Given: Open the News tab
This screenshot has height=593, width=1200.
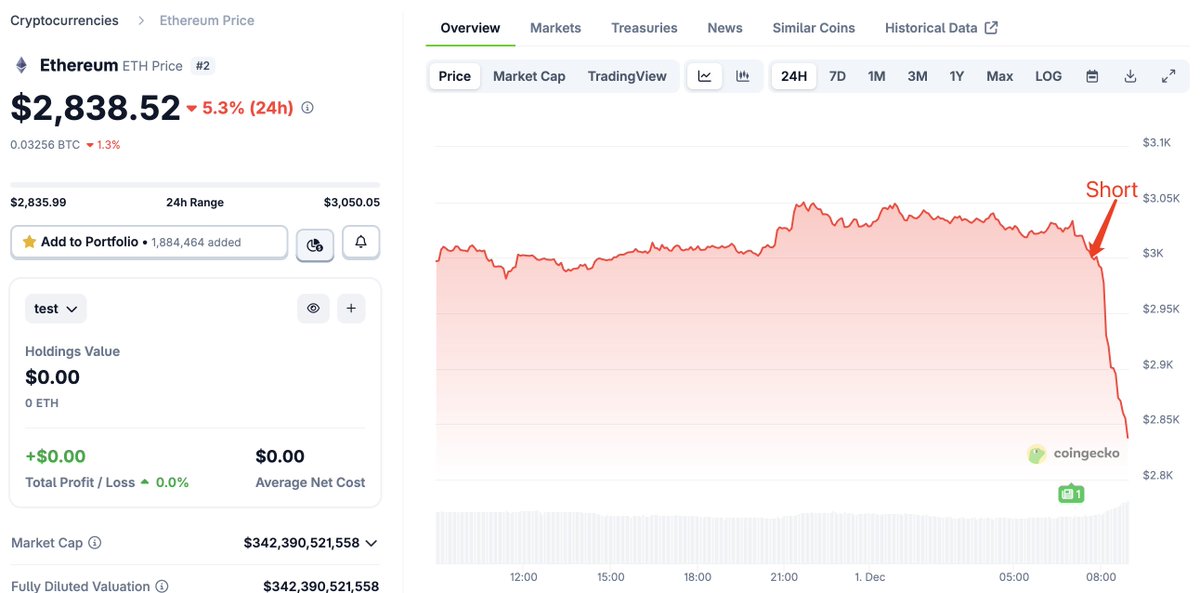Looking at the screenshot, I should 724,27.
